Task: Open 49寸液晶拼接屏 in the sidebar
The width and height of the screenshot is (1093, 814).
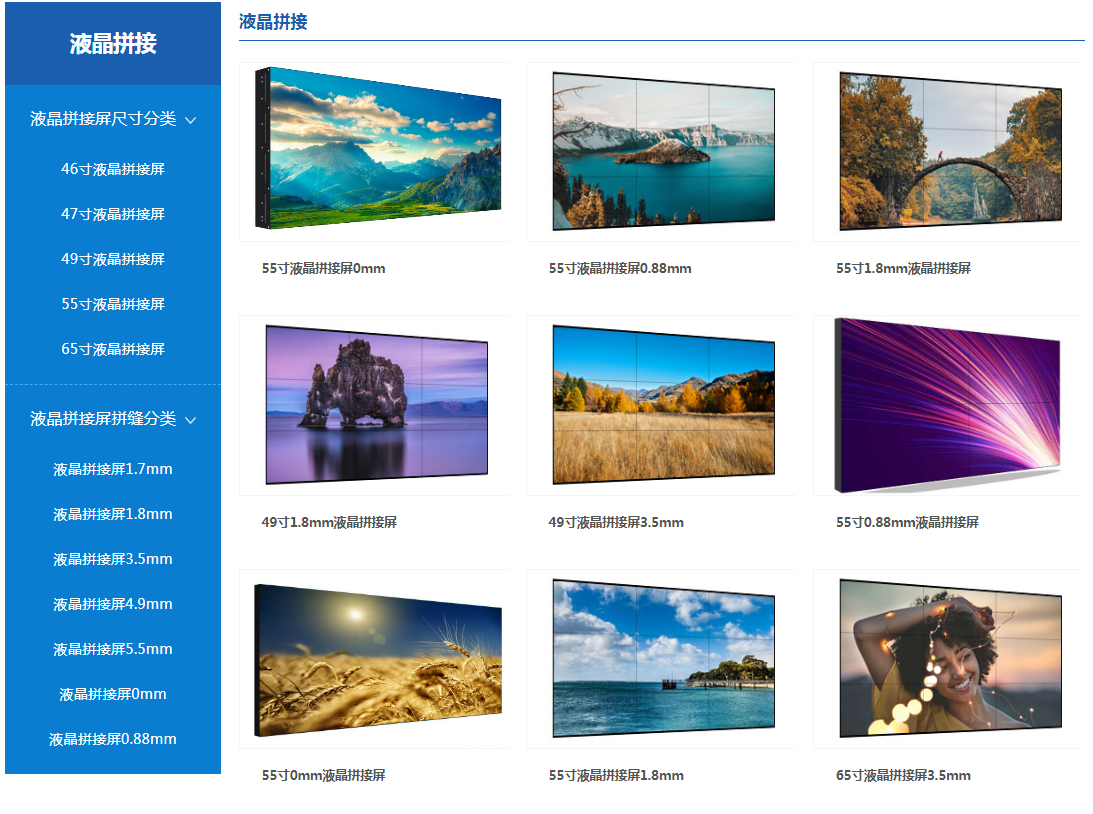Action: point(113,259)
